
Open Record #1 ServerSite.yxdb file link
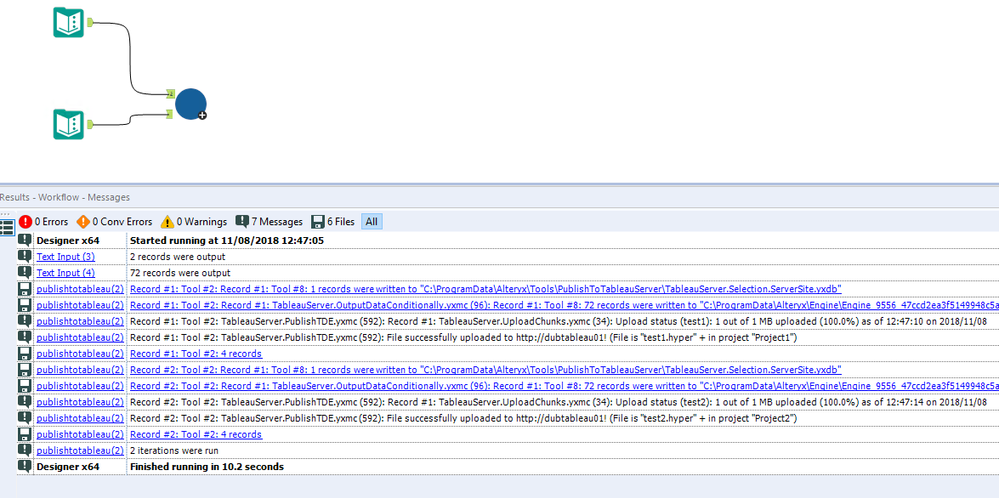point(485,289)
